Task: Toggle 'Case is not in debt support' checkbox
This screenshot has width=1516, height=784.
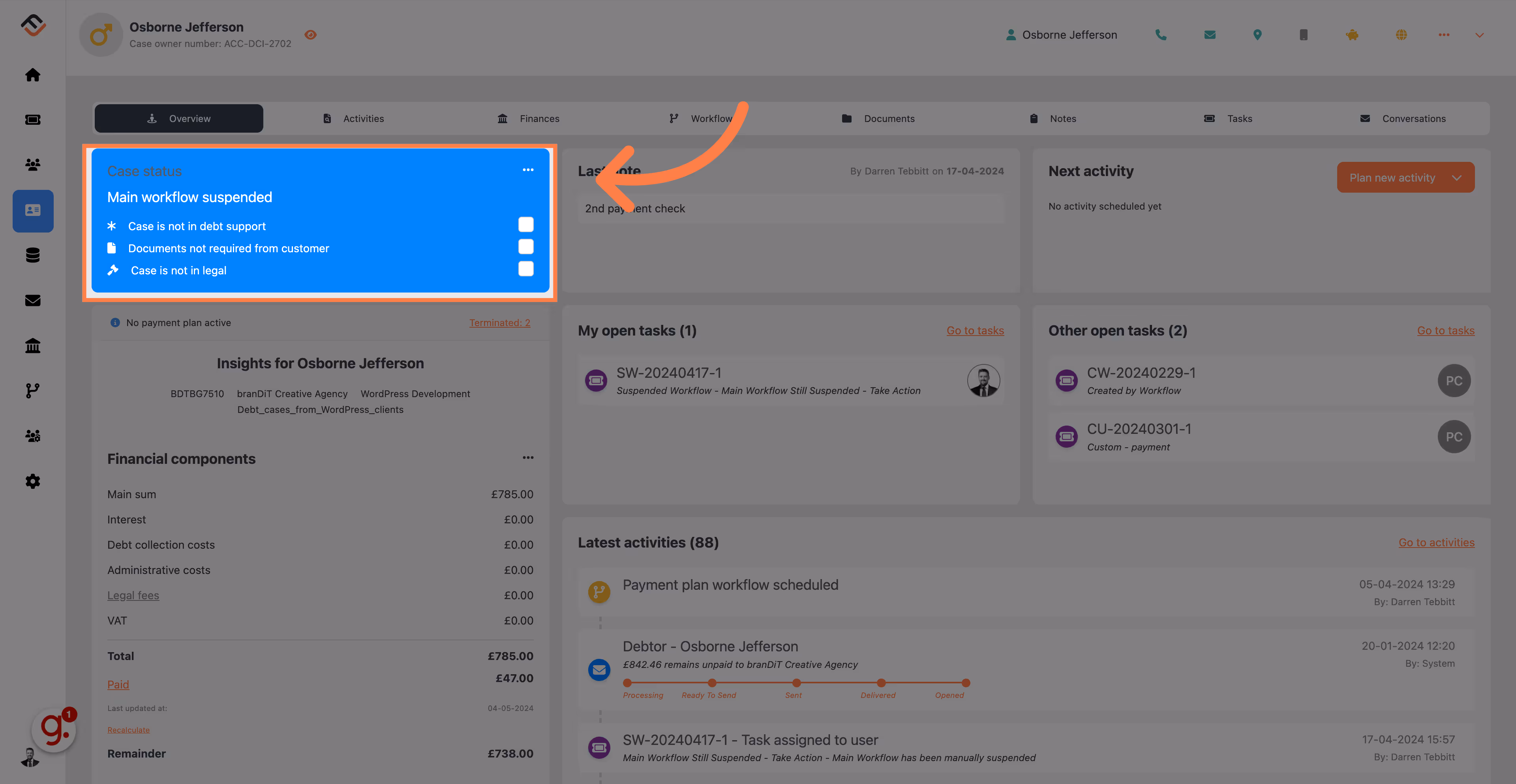Action: click(x=525, y=225)
